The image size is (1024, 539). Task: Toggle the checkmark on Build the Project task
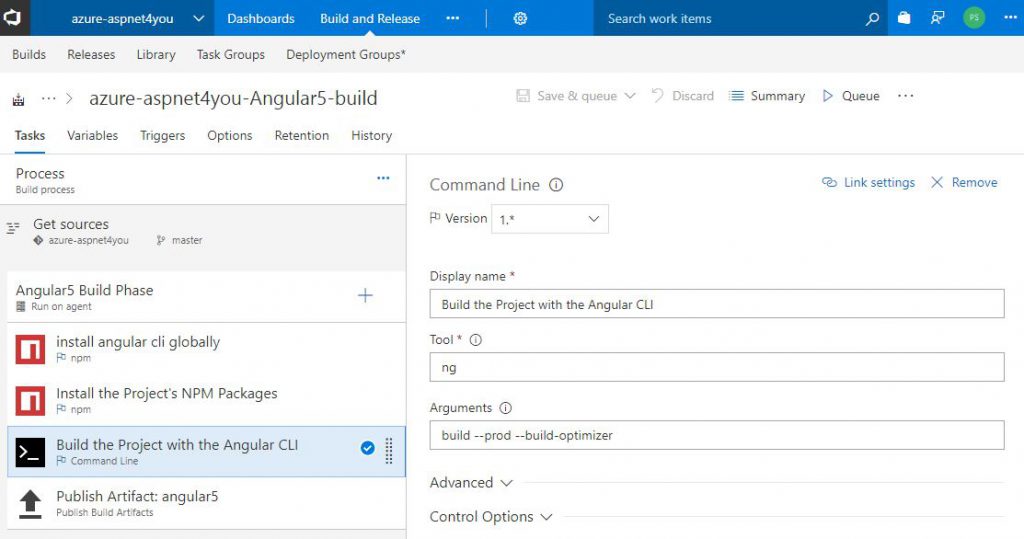click(x=368, y=448)
